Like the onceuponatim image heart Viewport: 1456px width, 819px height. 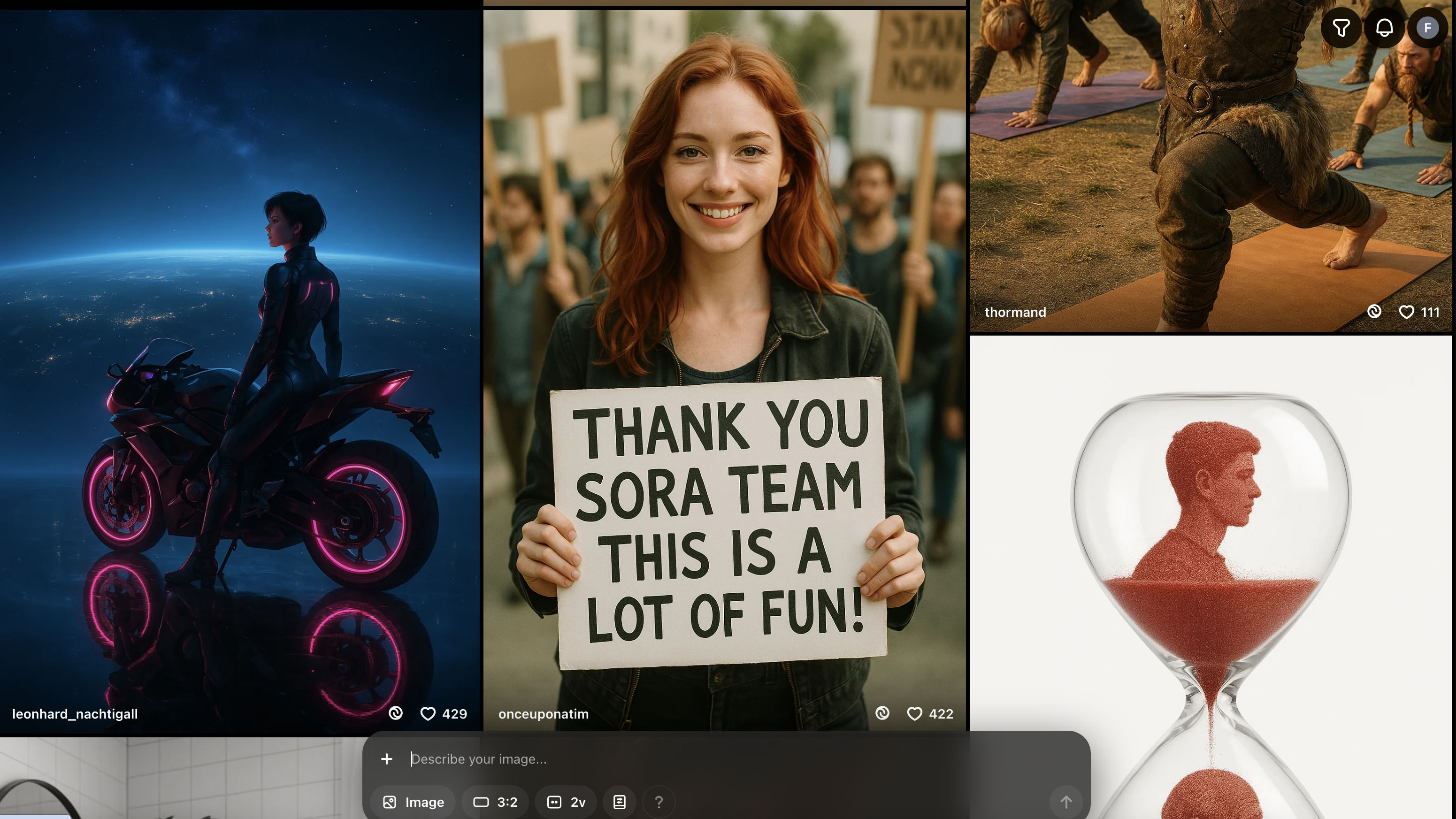coord(914,714)
